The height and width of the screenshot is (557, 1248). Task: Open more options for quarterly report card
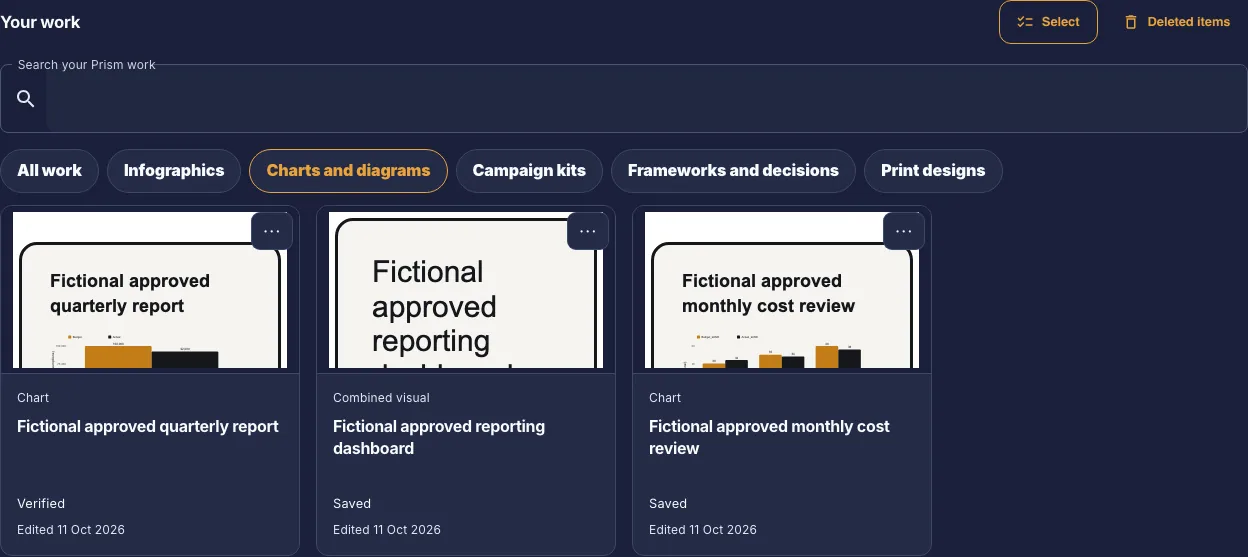[x=272, y=231]
